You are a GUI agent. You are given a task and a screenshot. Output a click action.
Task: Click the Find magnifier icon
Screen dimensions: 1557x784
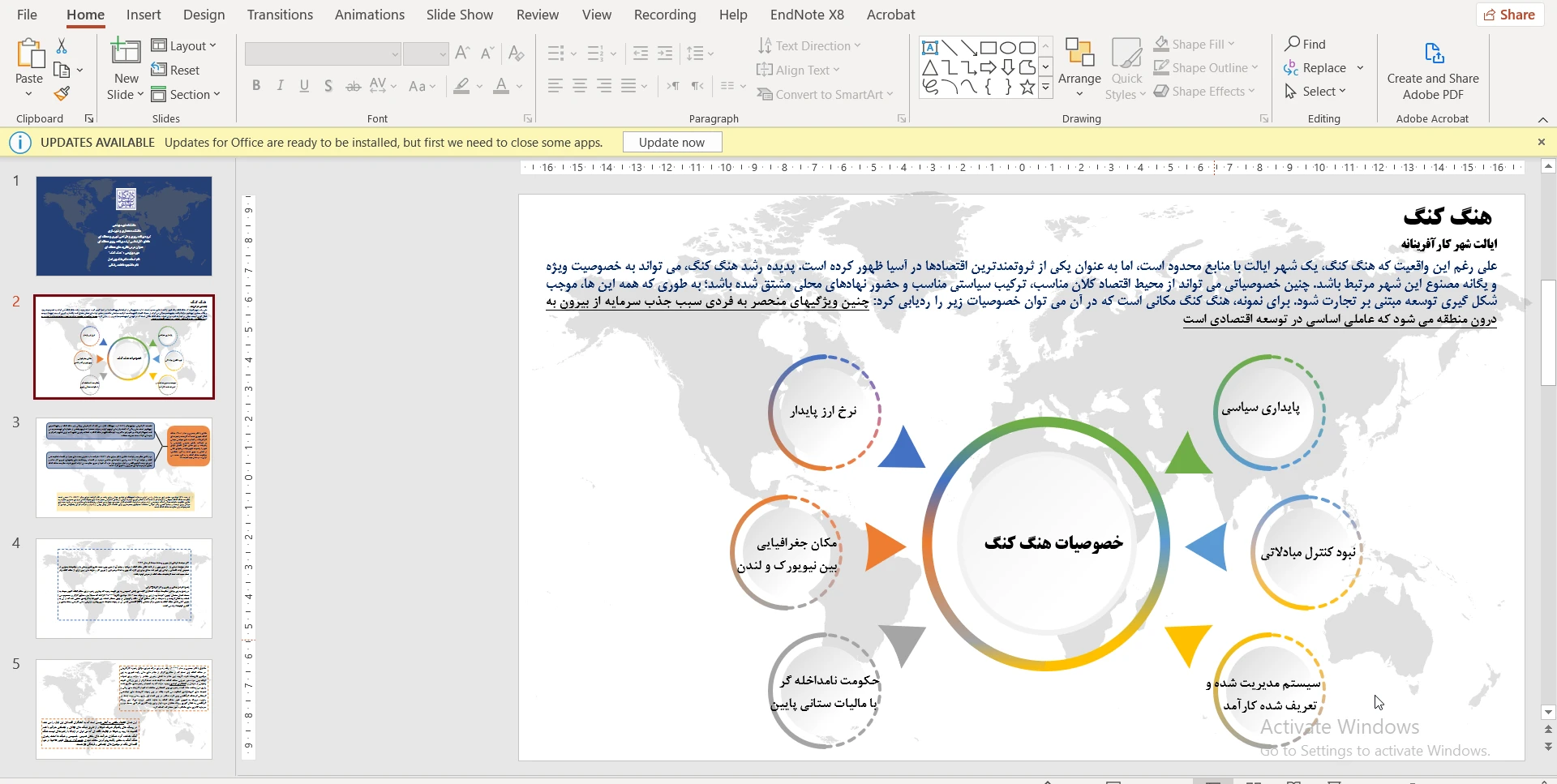click(1293, 44)
